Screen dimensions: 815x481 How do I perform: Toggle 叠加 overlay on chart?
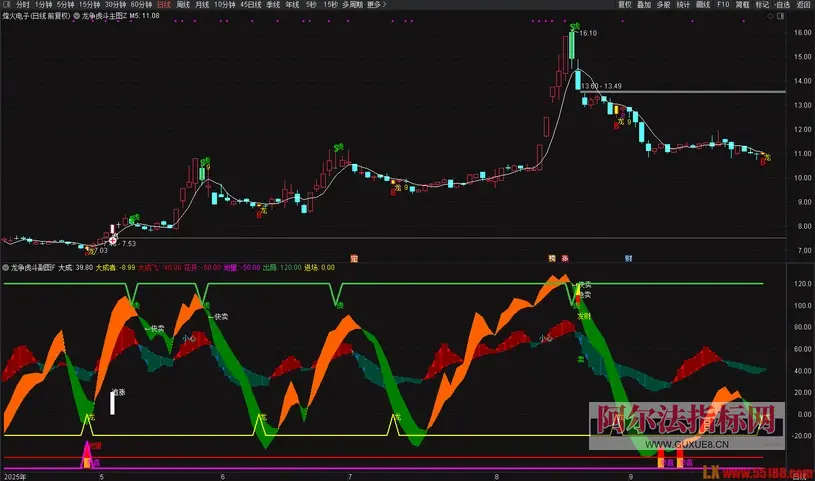coord(644,5)
